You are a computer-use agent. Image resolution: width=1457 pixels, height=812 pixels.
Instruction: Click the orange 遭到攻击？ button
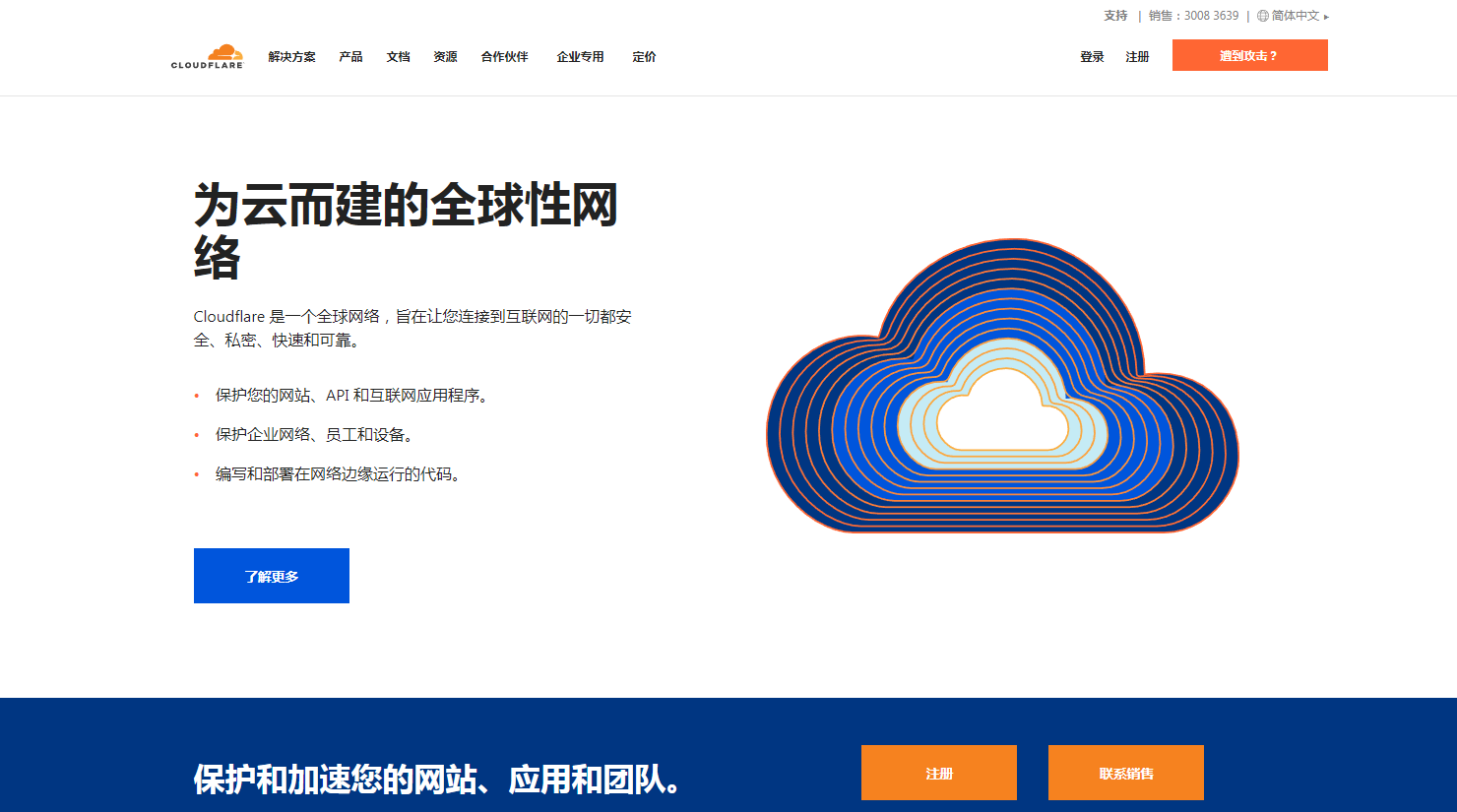tap(1250, 55)
